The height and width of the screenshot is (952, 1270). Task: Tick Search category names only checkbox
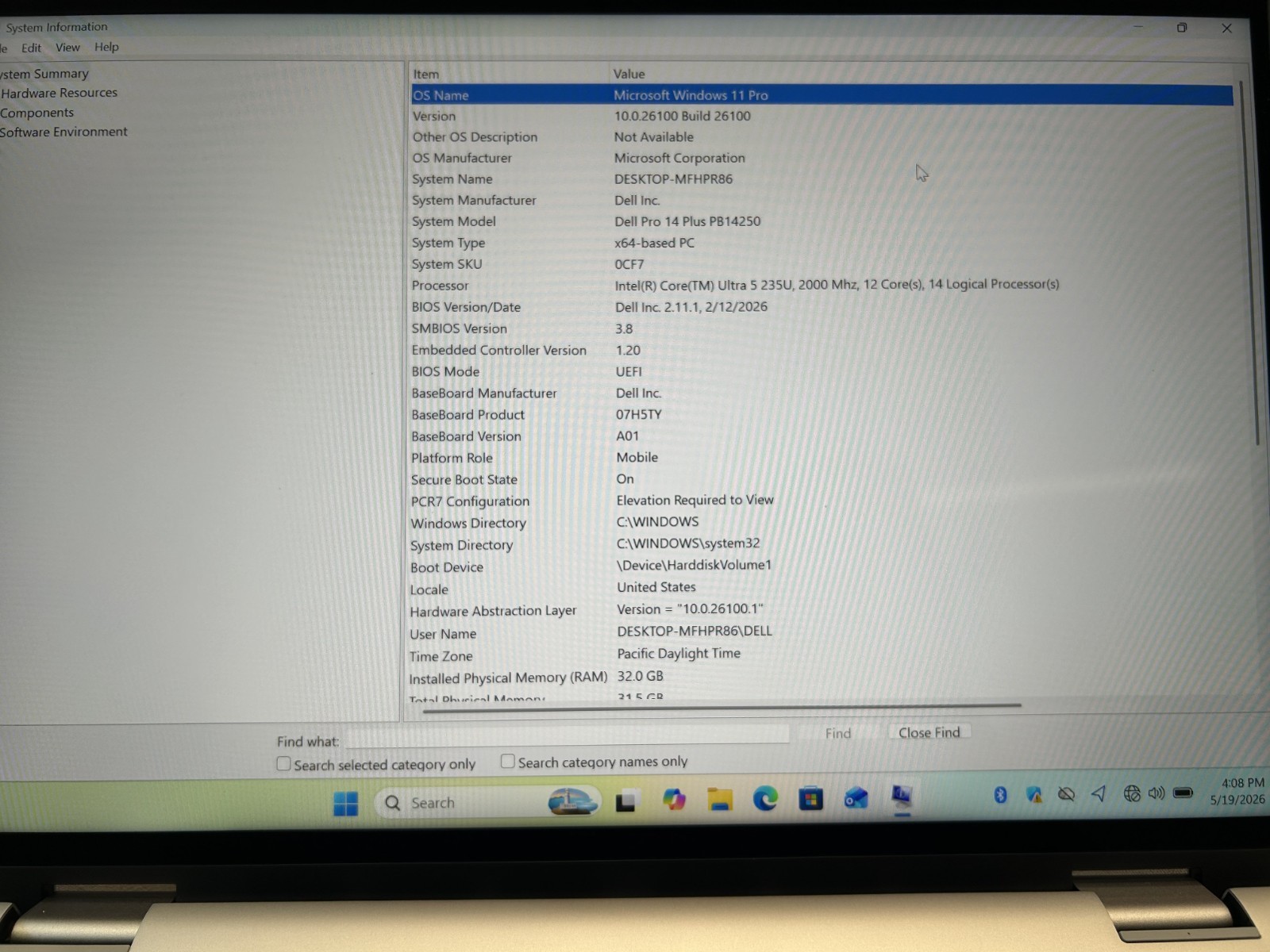pos(508,761)
